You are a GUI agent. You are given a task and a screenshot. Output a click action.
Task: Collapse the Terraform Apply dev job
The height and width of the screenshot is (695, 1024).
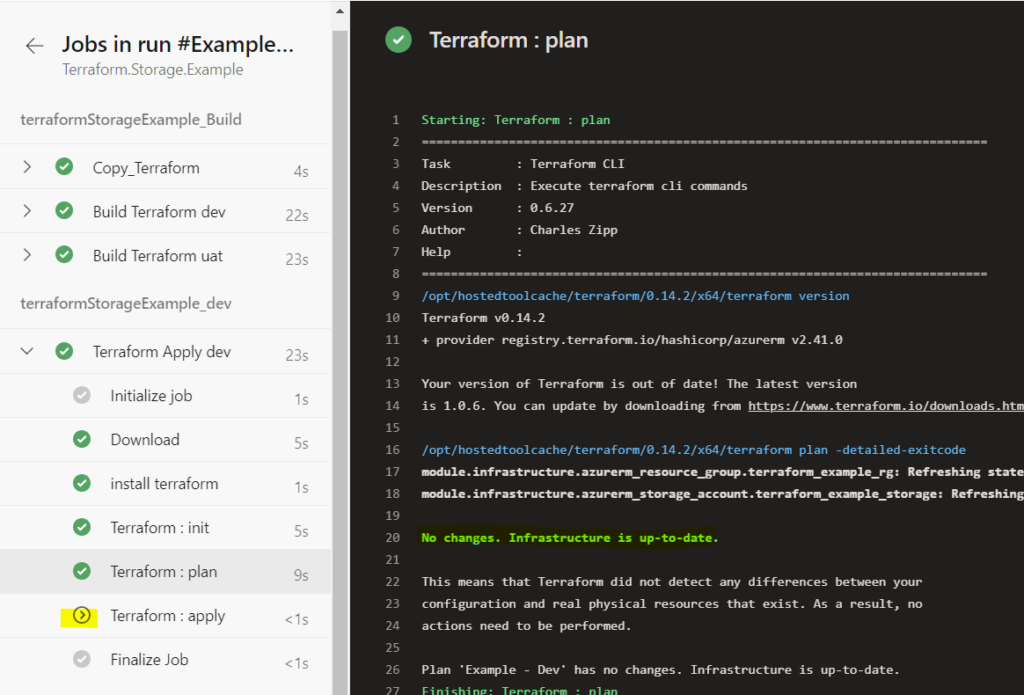pyautogui.click(x=27, y=351)
